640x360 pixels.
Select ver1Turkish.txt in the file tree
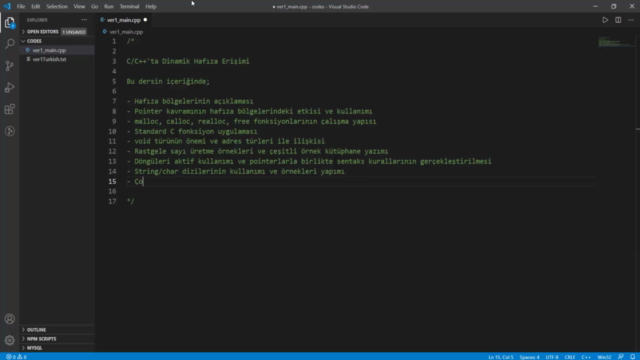[x=49, y=59]
